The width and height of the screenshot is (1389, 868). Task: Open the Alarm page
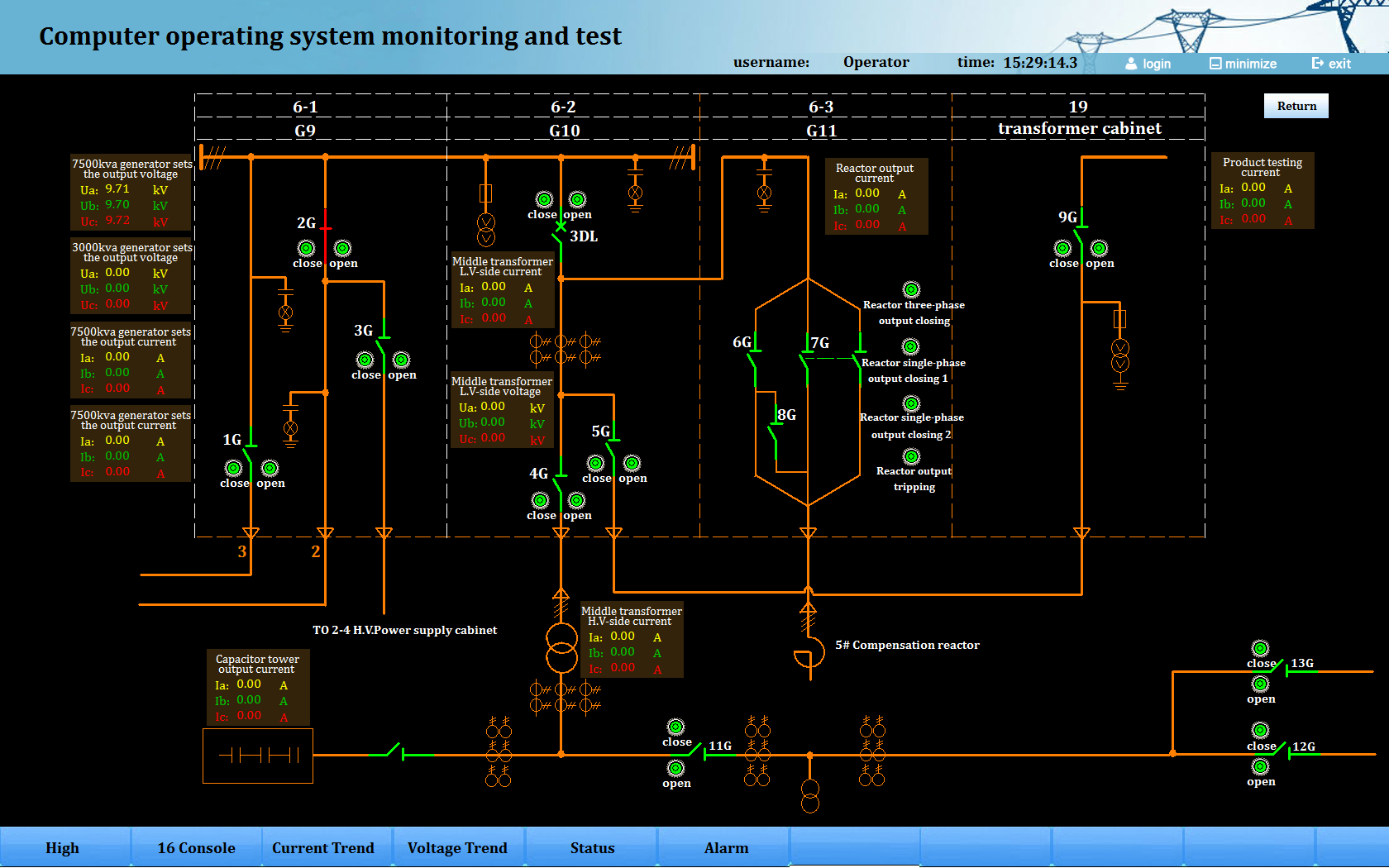(x=726, y=848)
